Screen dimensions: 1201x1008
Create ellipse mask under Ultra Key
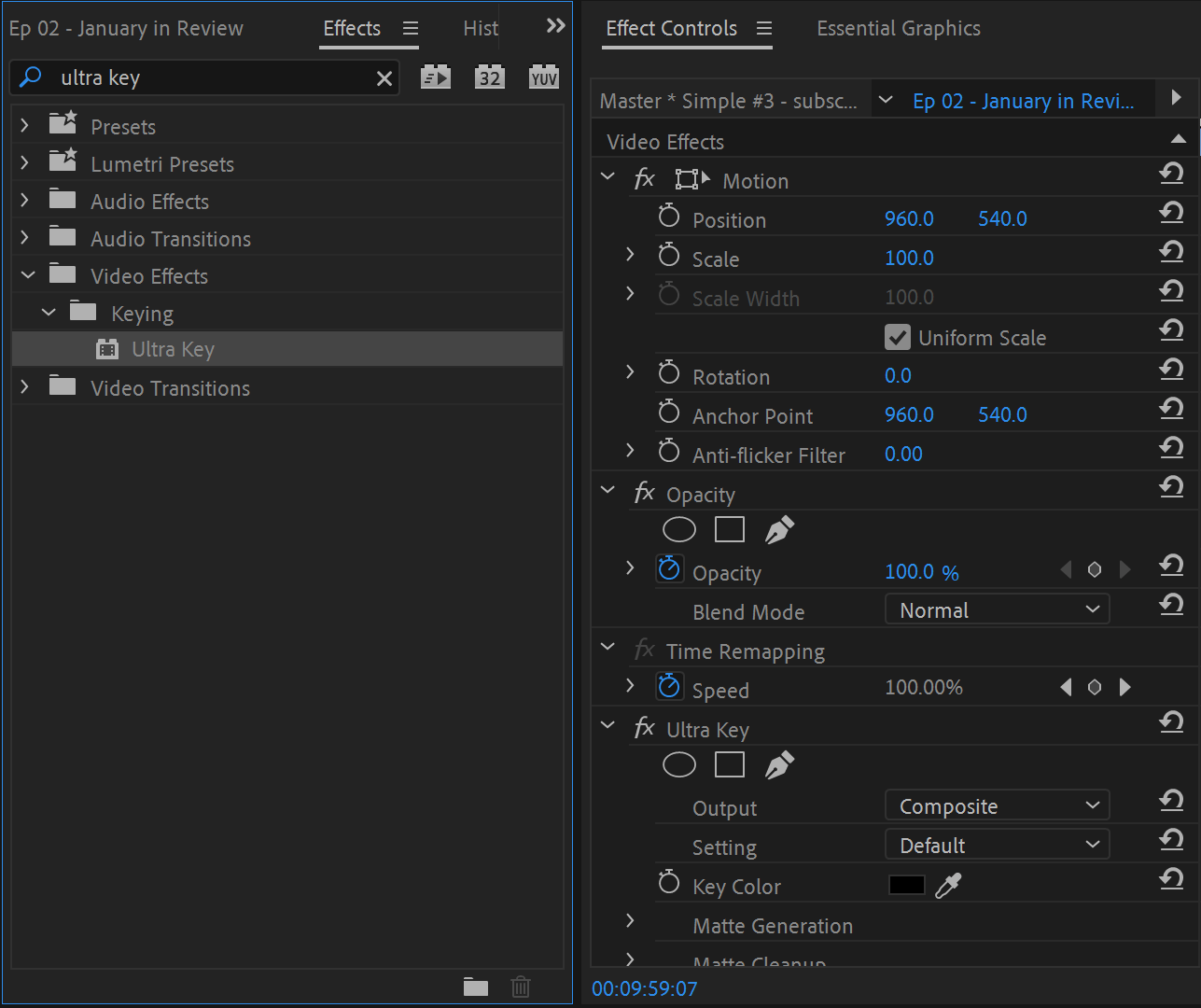coord(678,765)
